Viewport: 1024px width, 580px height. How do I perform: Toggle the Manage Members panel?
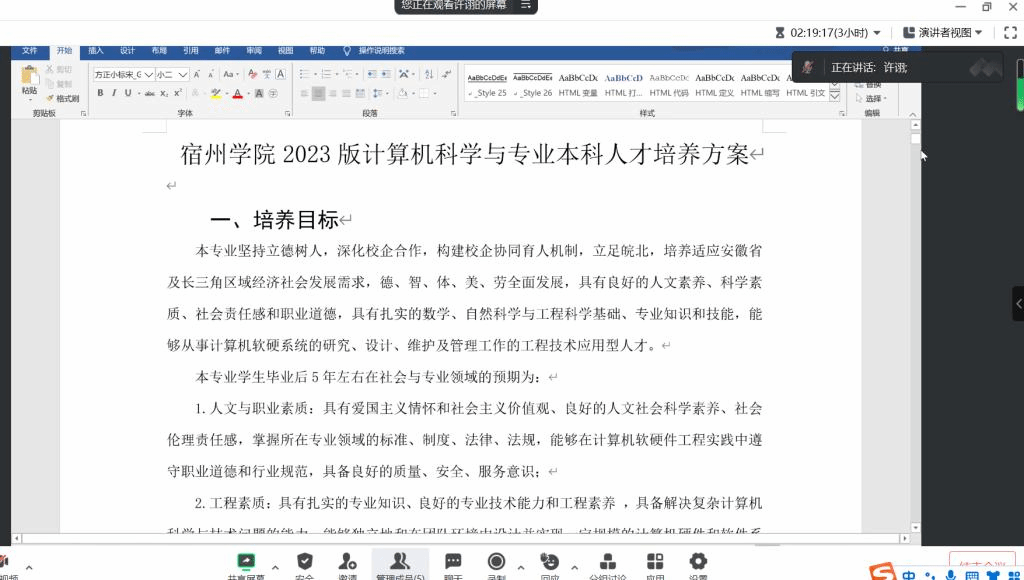[x=399, y=562]
